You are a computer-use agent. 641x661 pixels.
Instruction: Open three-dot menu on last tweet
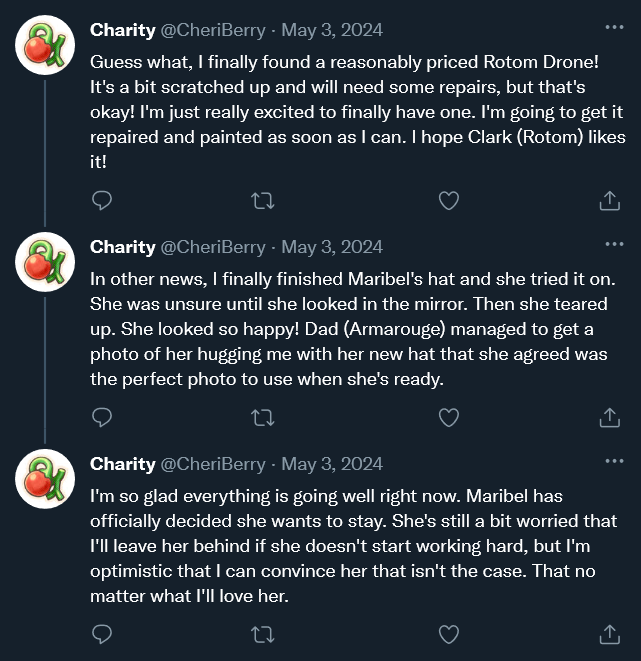(613, 462)
